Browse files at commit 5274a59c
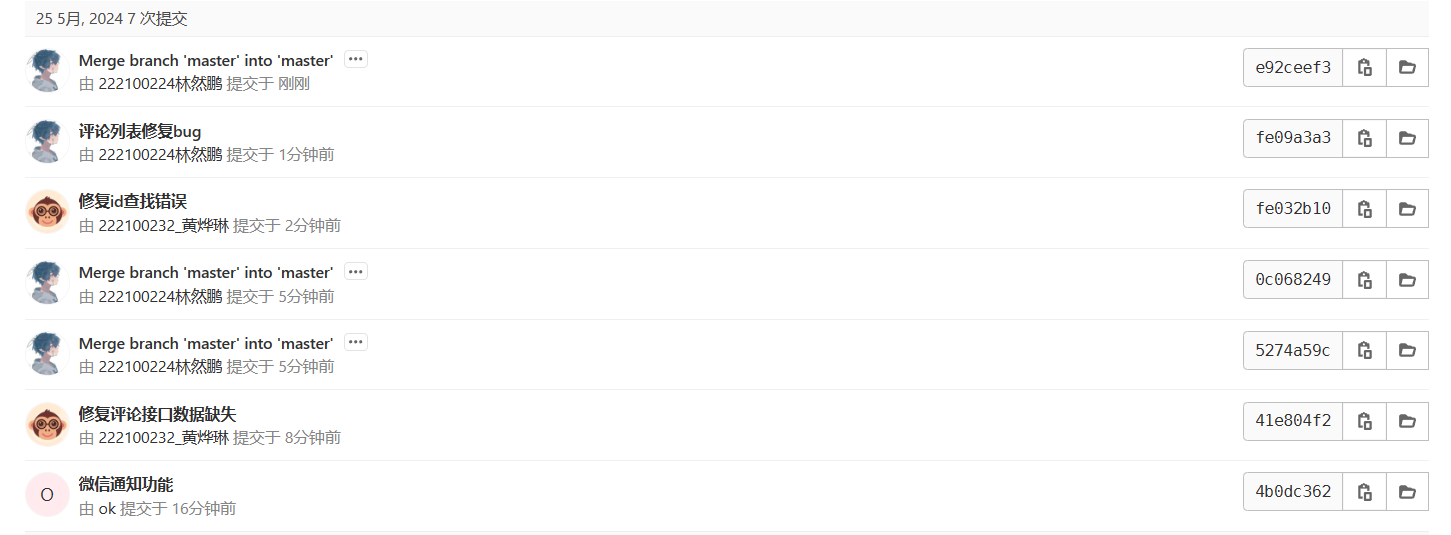 coord(1407,351)
